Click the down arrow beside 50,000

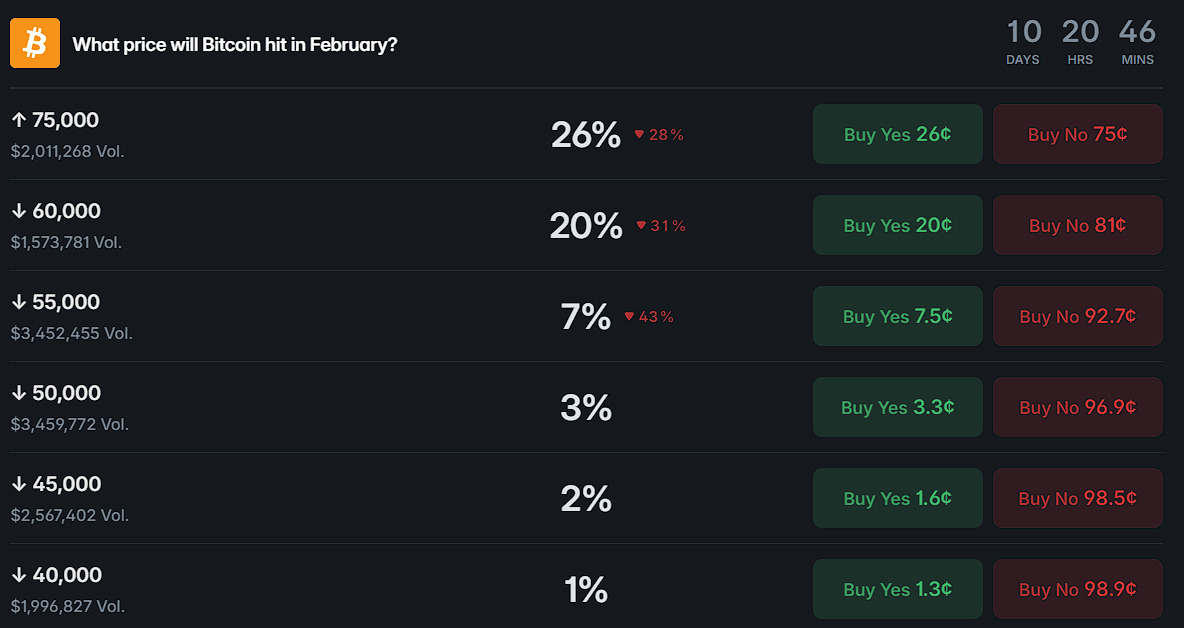click(18, 392)
